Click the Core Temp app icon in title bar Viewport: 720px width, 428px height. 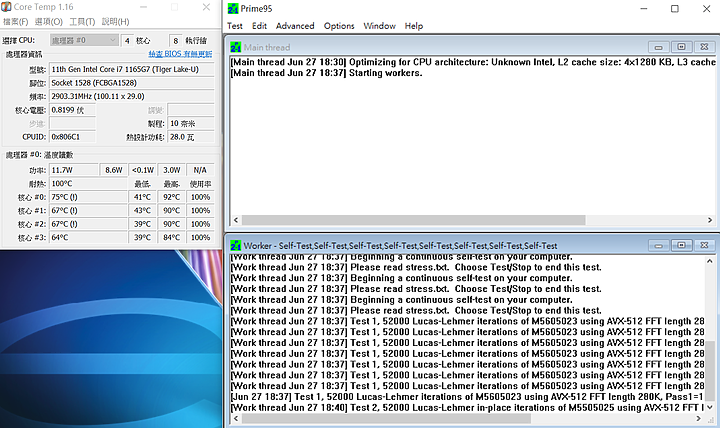[6, 7]
